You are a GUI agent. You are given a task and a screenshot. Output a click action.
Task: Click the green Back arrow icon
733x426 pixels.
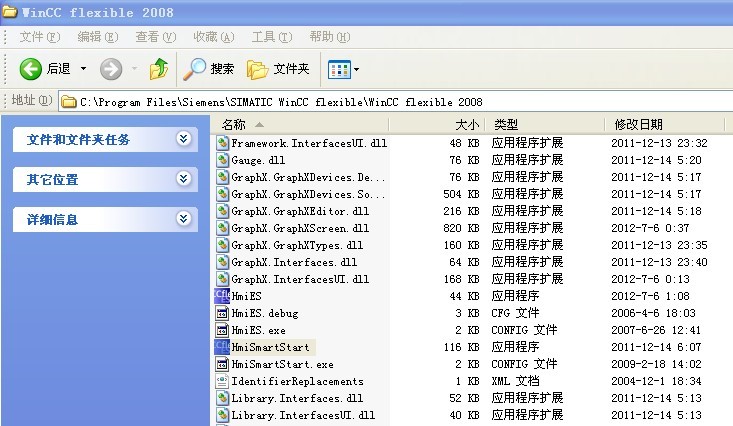(30, 69)
